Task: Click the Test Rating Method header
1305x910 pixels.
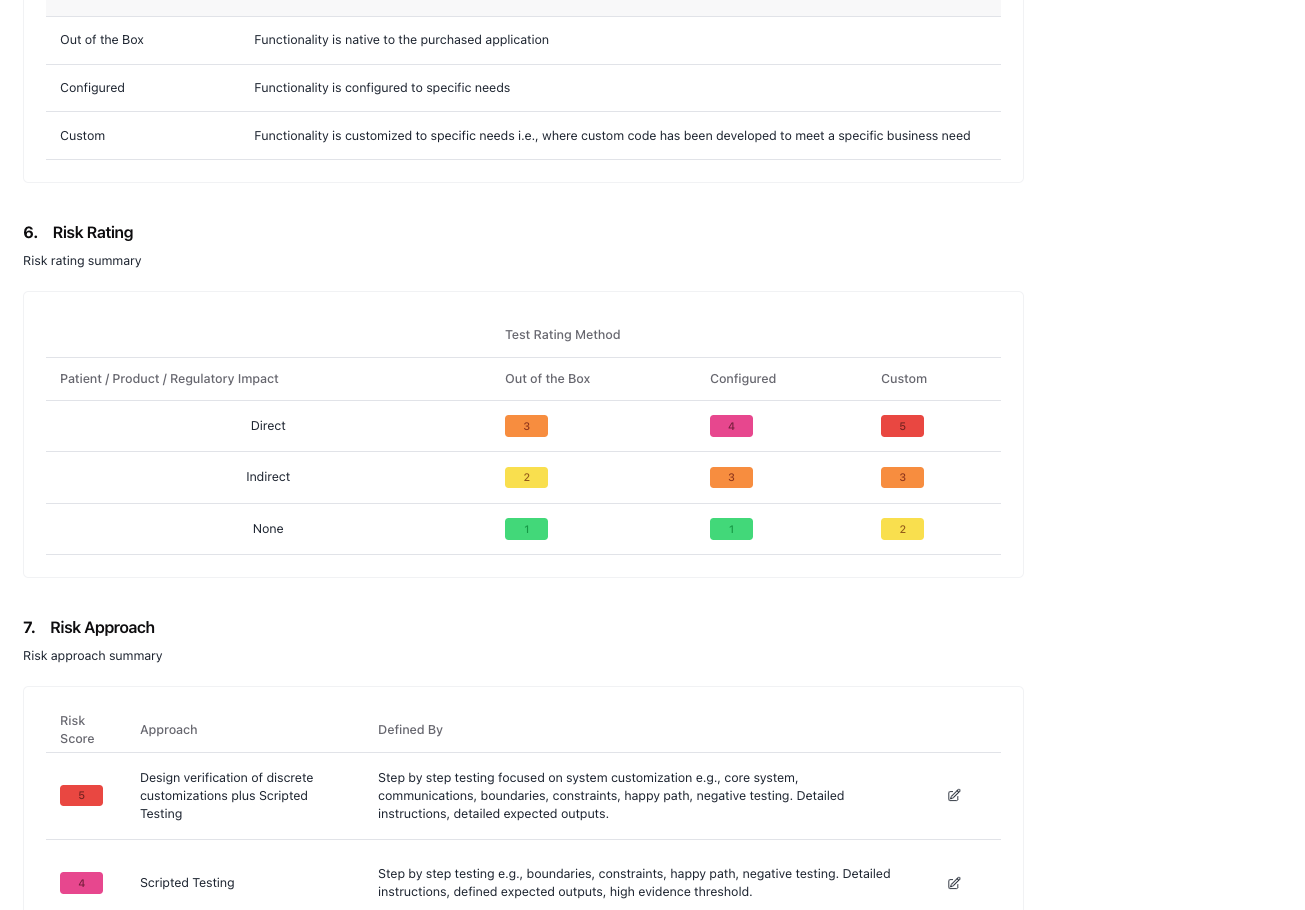Action: coord(562,335)
